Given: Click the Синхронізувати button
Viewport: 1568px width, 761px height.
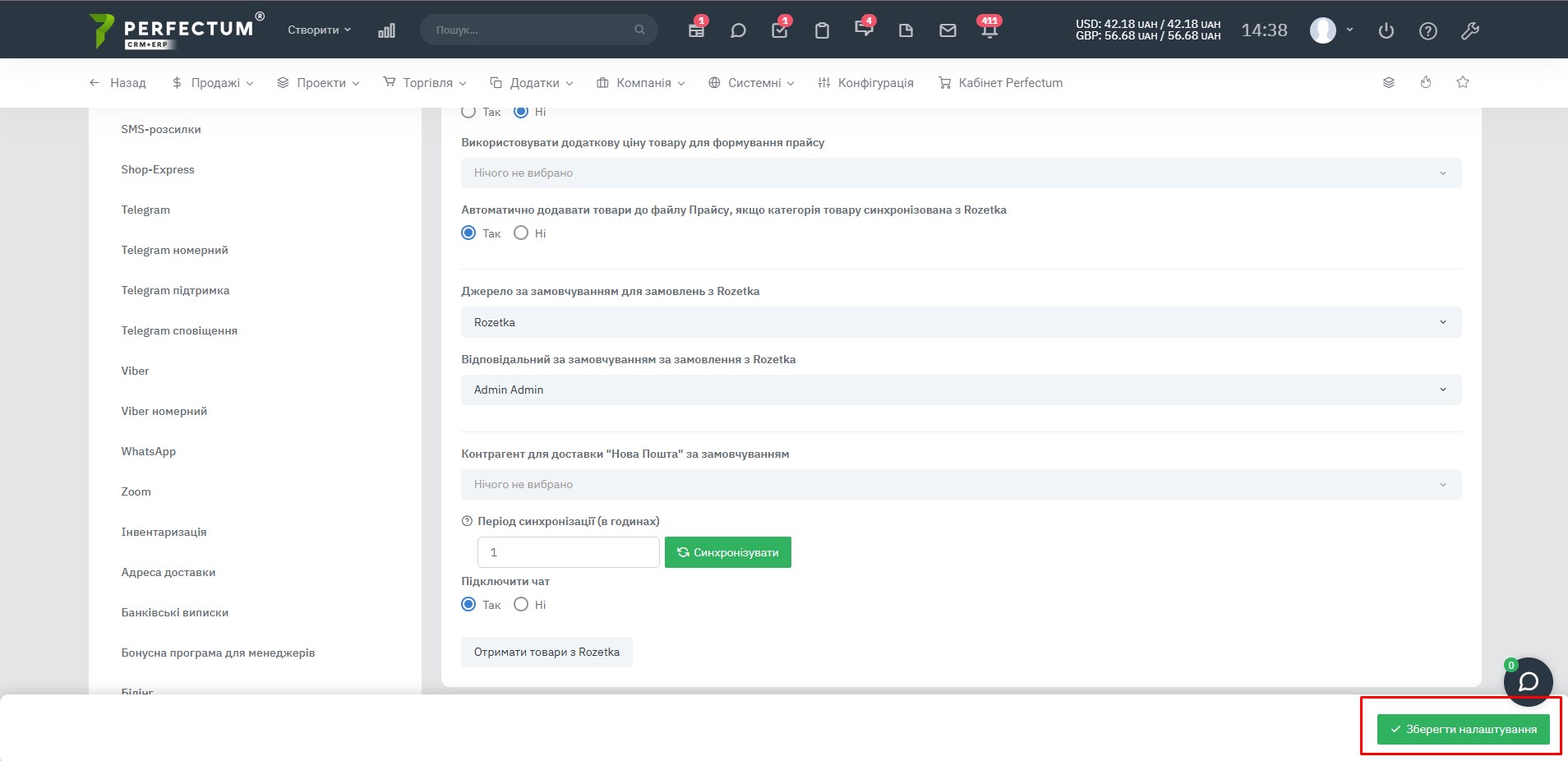Looking at the screenshot, I should point(727,552).
